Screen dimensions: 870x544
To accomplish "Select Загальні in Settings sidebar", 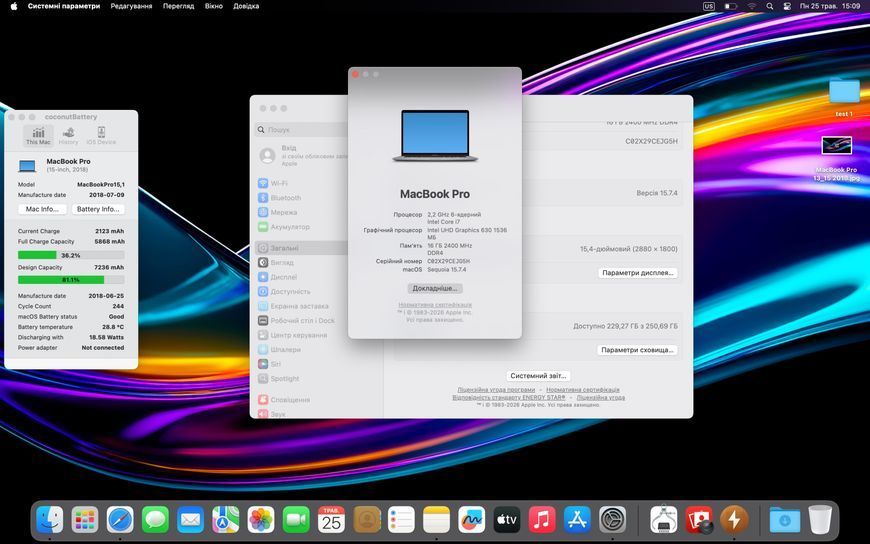I will point(302,248).
